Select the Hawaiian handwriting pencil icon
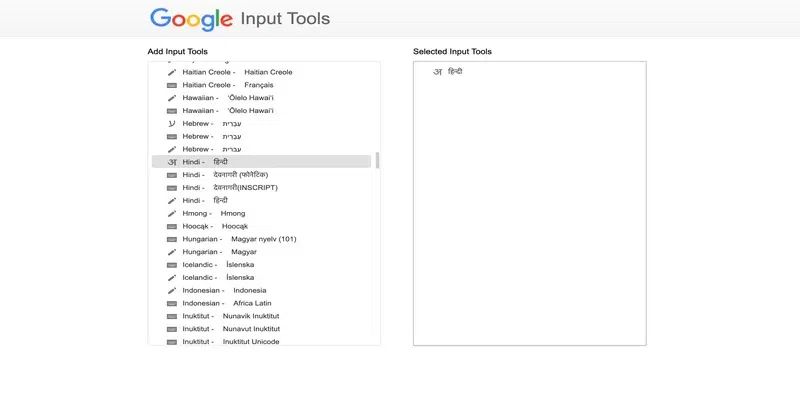This screenshot has height=400, width=800. pyautogui.click(x=172, y=98)
